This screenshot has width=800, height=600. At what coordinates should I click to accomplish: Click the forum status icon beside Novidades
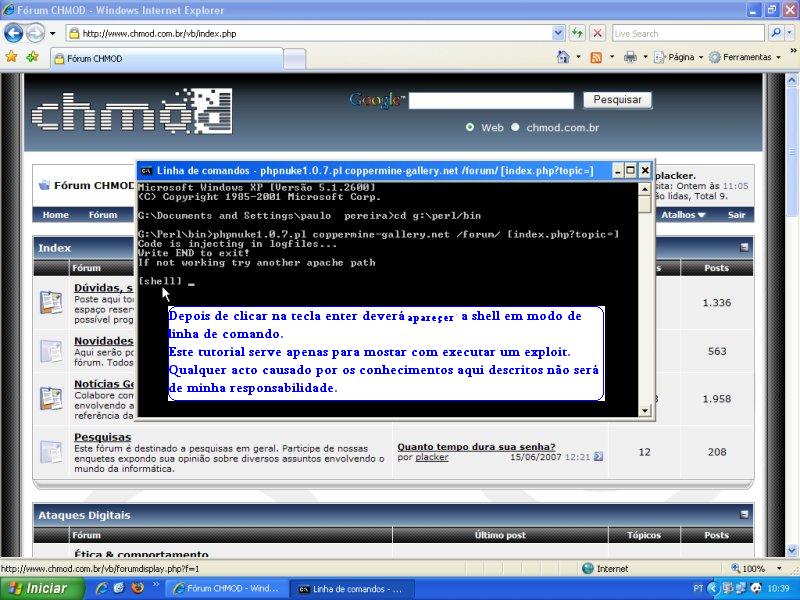point(51,351)
